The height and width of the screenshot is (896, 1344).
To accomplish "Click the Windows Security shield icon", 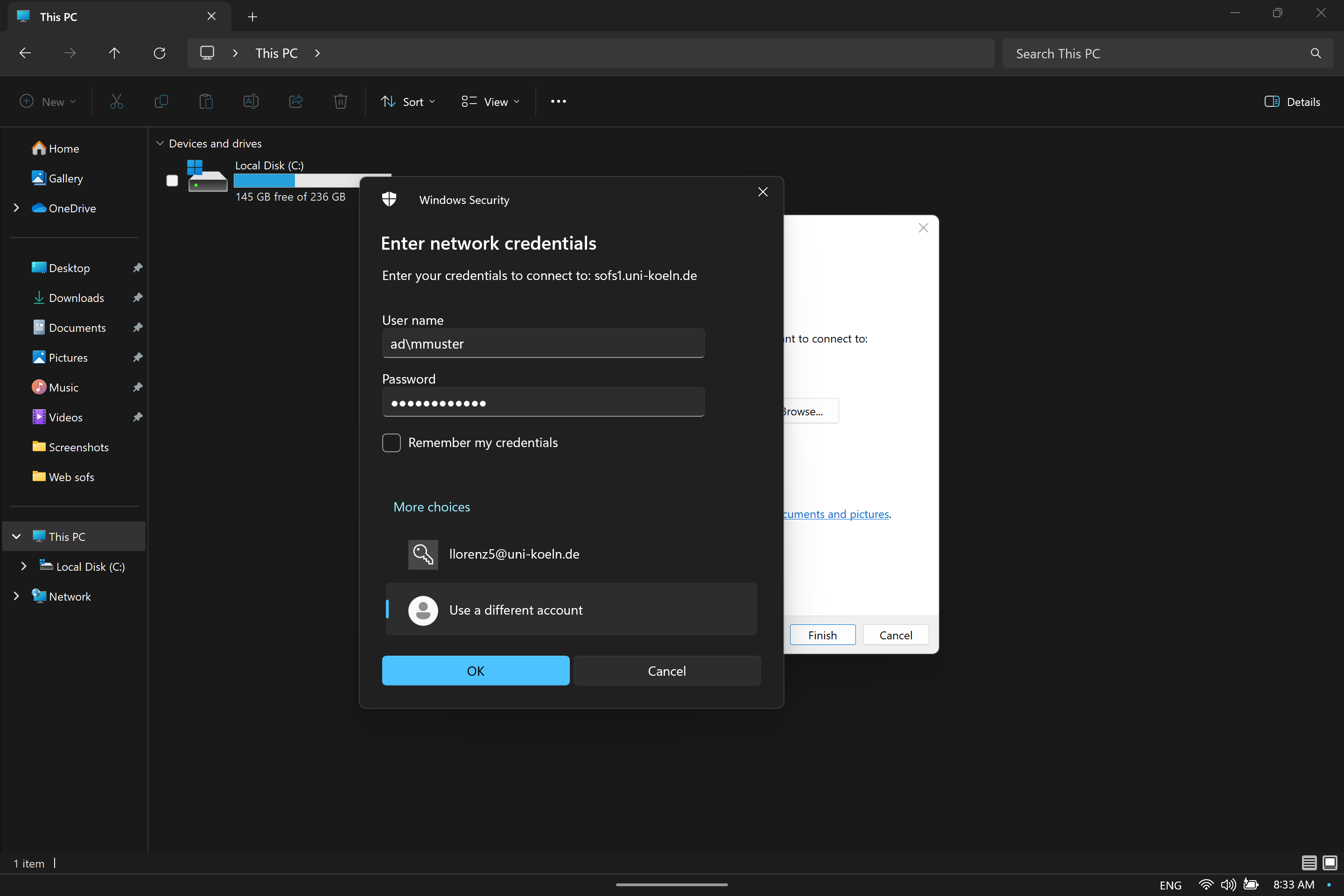I will click(x=389, y=199).
